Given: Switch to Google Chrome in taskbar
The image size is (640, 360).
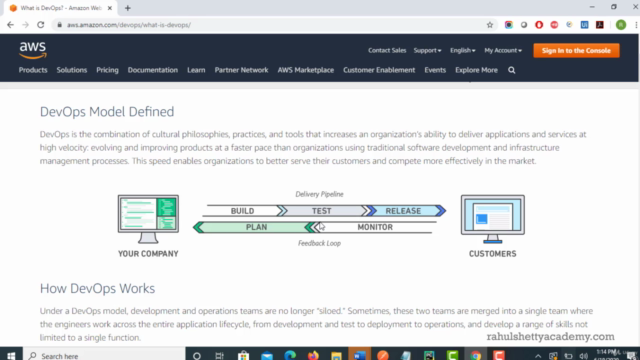Looking at the screenshot, I should pyautogui.click(x=476, y=356).
